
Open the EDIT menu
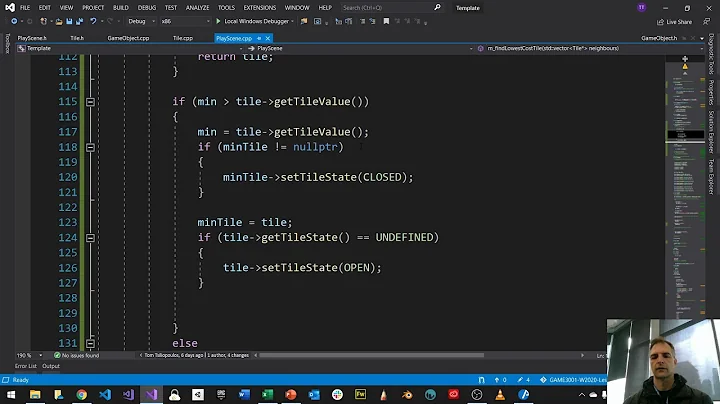[45, 8]
